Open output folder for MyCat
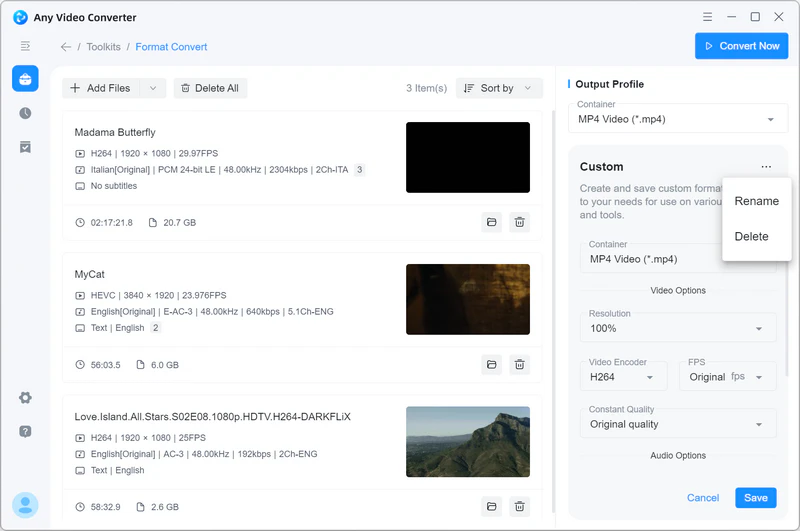The image size is (800, 531). [x=491, y=365]
